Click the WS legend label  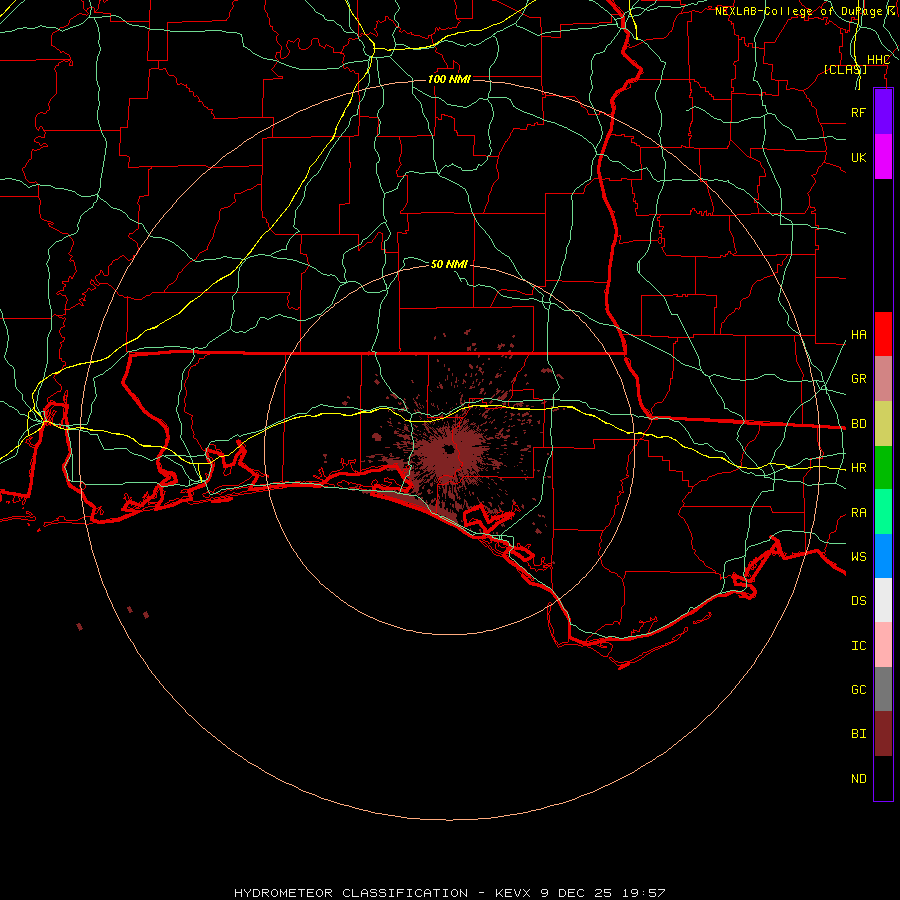tap(859, 557)
